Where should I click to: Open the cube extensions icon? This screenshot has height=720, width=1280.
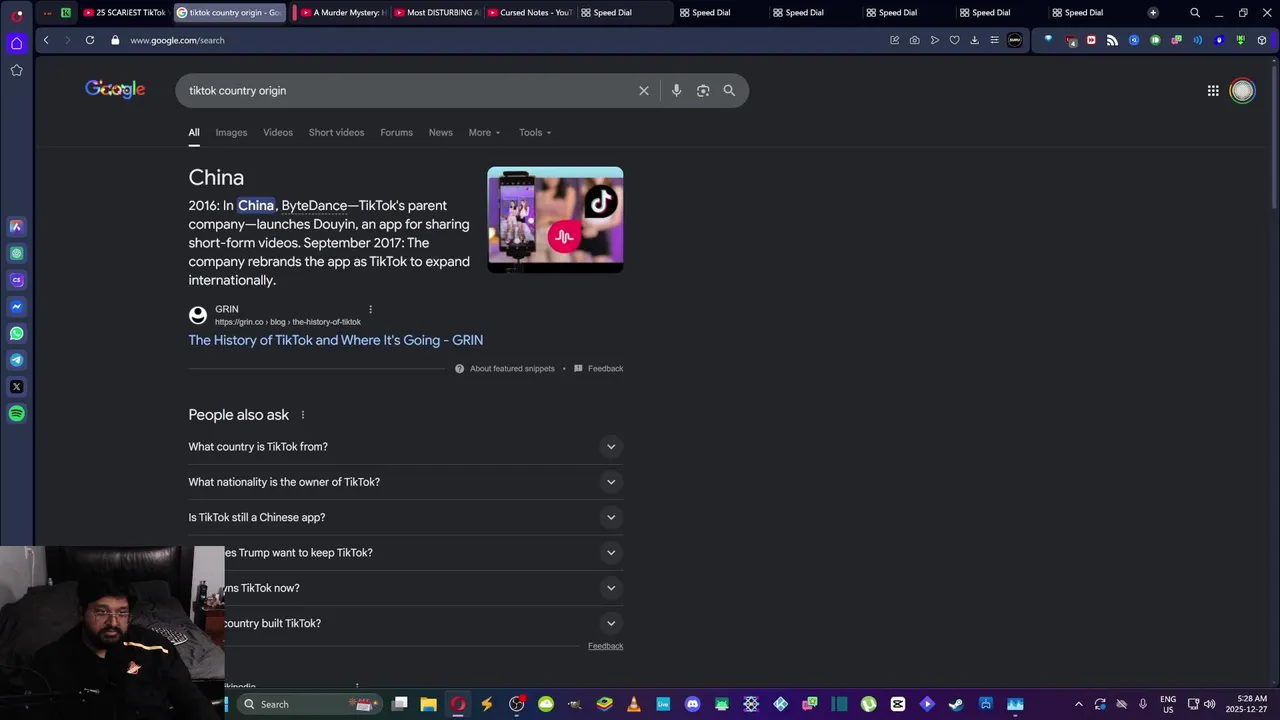tap(1262, 40)
